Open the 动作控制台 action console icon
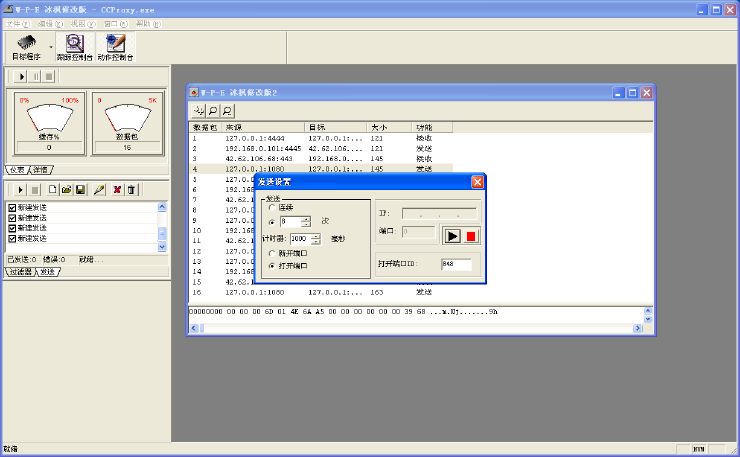This screenshot has width=740, height=457. click(x=115, y=43)
